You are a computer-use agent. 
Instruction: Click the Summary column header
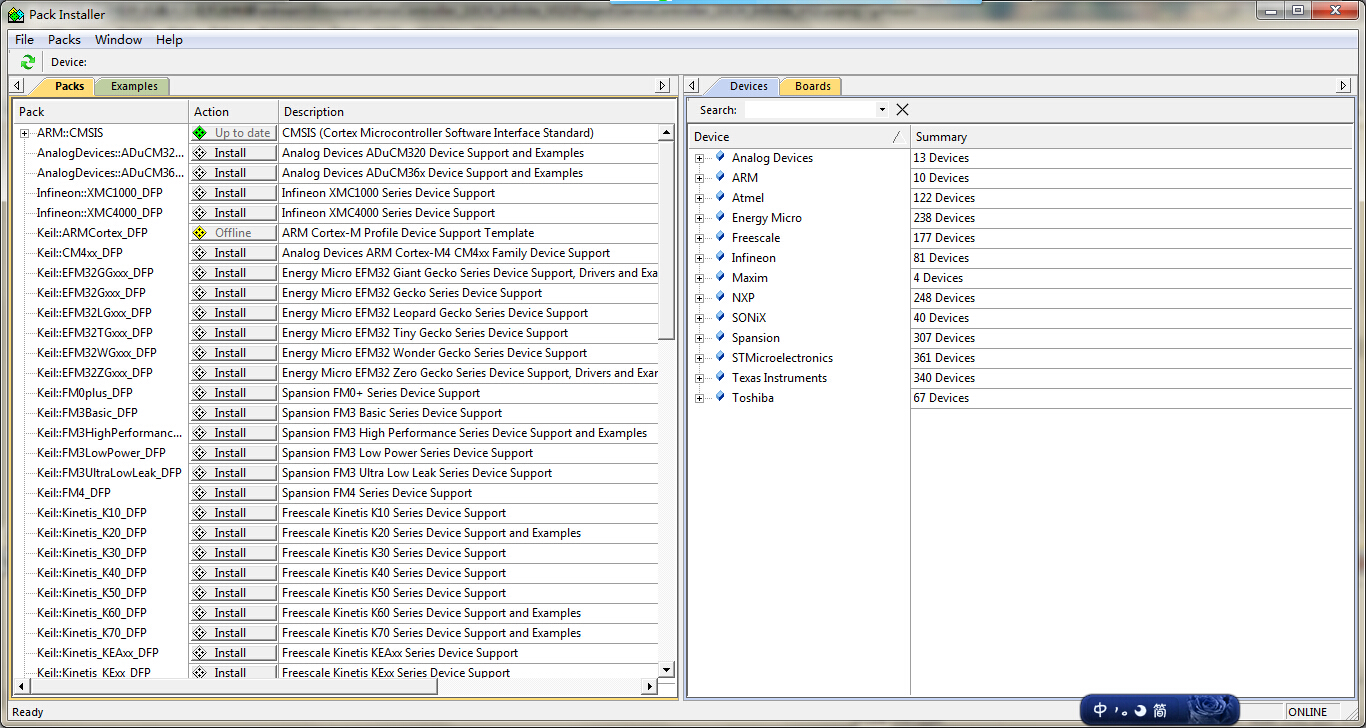click(x=1131, y=137)
